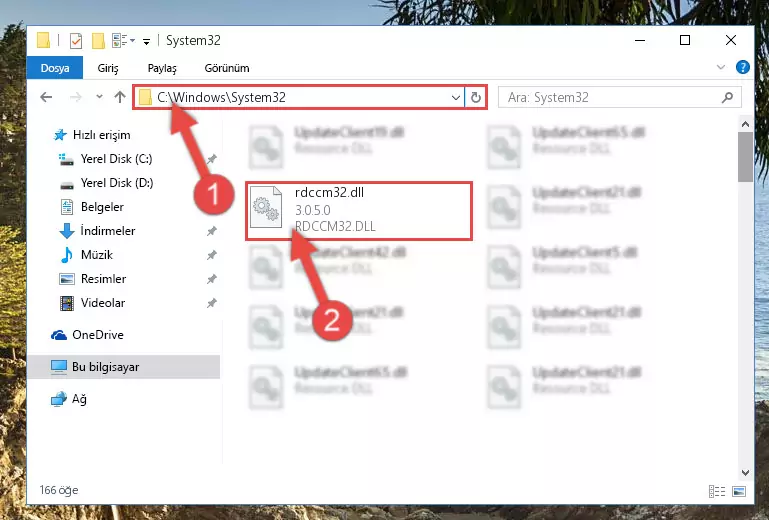The height and width of the screenshot is (520, 769).
Task: Click the 166 öğe item count
Action: coord(59,490)
